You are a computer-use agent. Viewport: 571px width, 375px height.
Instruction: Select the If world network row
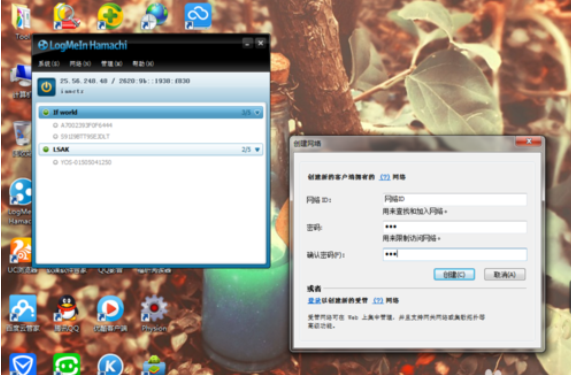point(151,112)
